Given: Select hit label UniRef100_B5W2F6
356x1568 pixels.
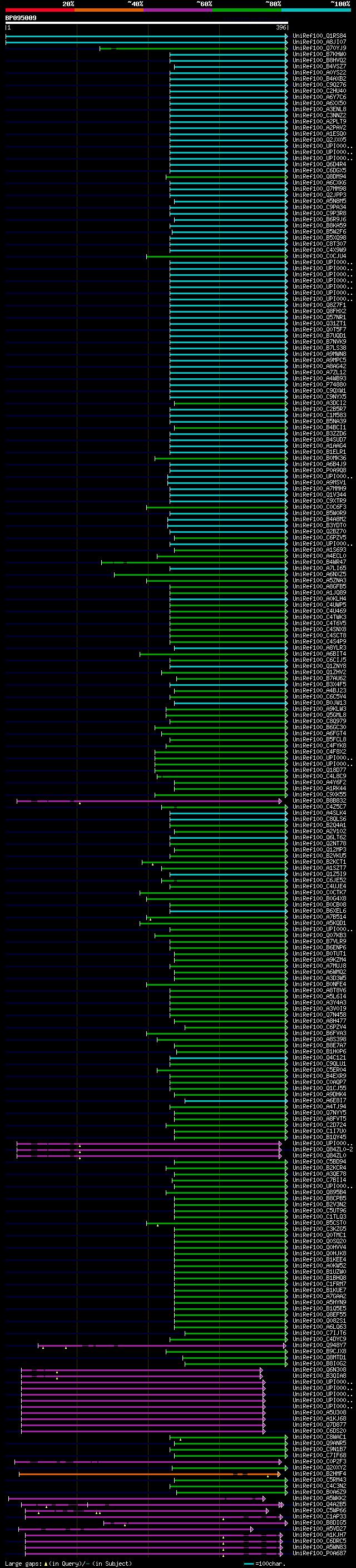Looking at the screenshot, I should (319, 231).
